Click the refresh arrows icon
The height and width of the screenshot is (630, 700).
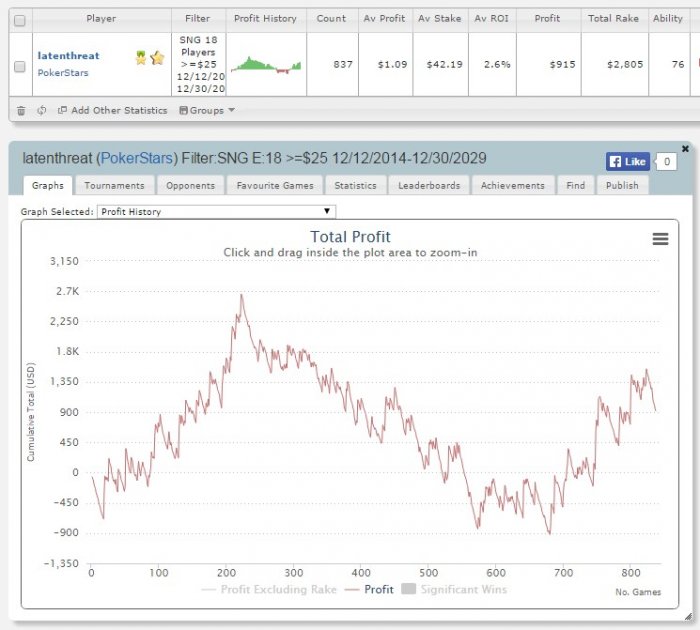coord(42,110)
